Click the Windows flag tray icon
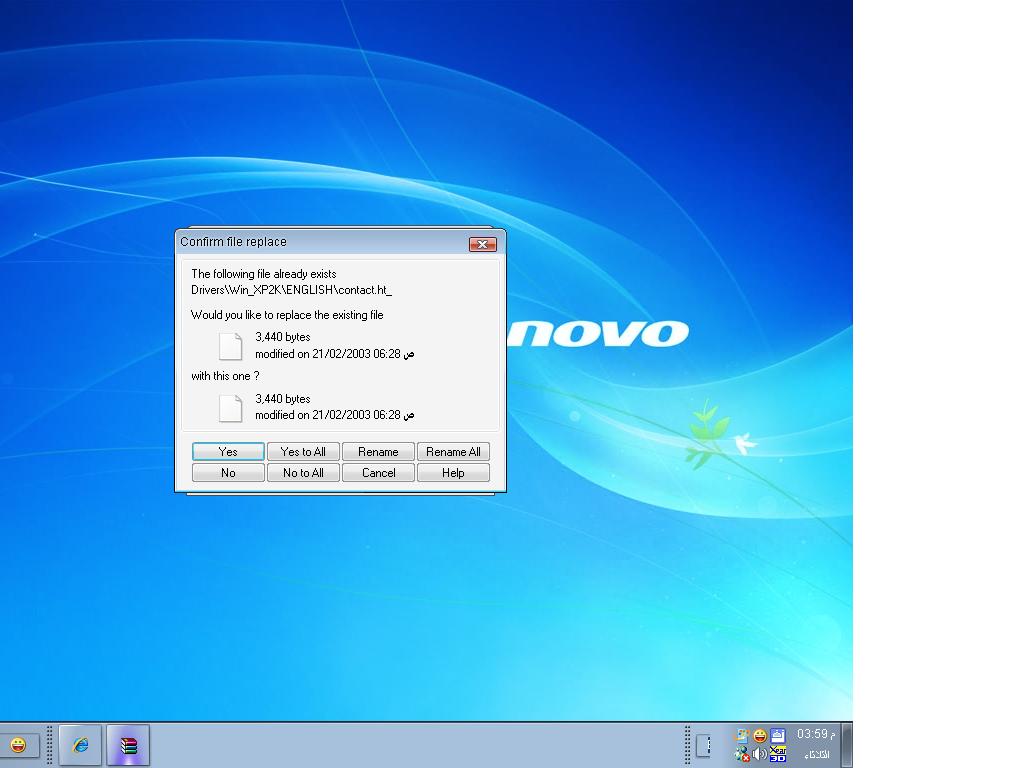 tap(741, 736)
